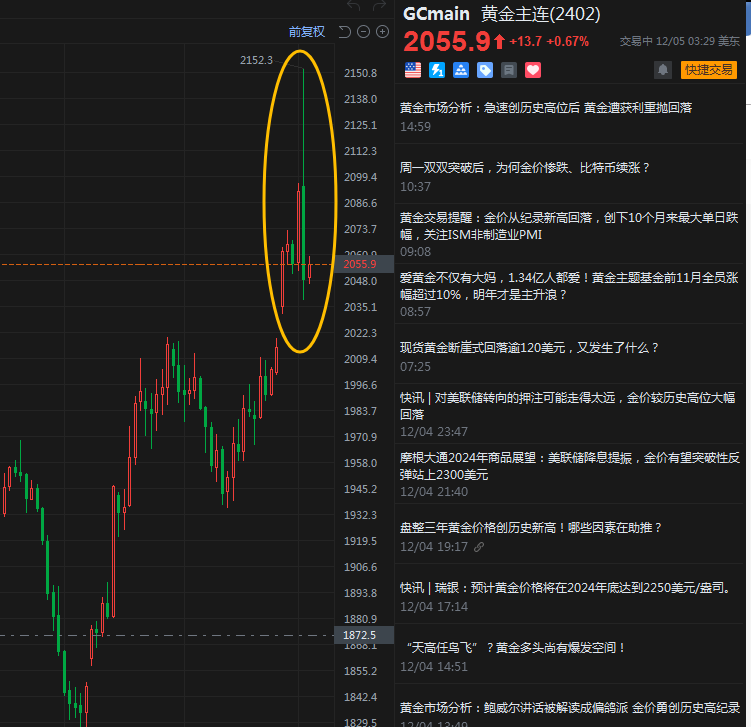Open news 鲍威尔讲话被解读成偏鸽派

(569, 708)
